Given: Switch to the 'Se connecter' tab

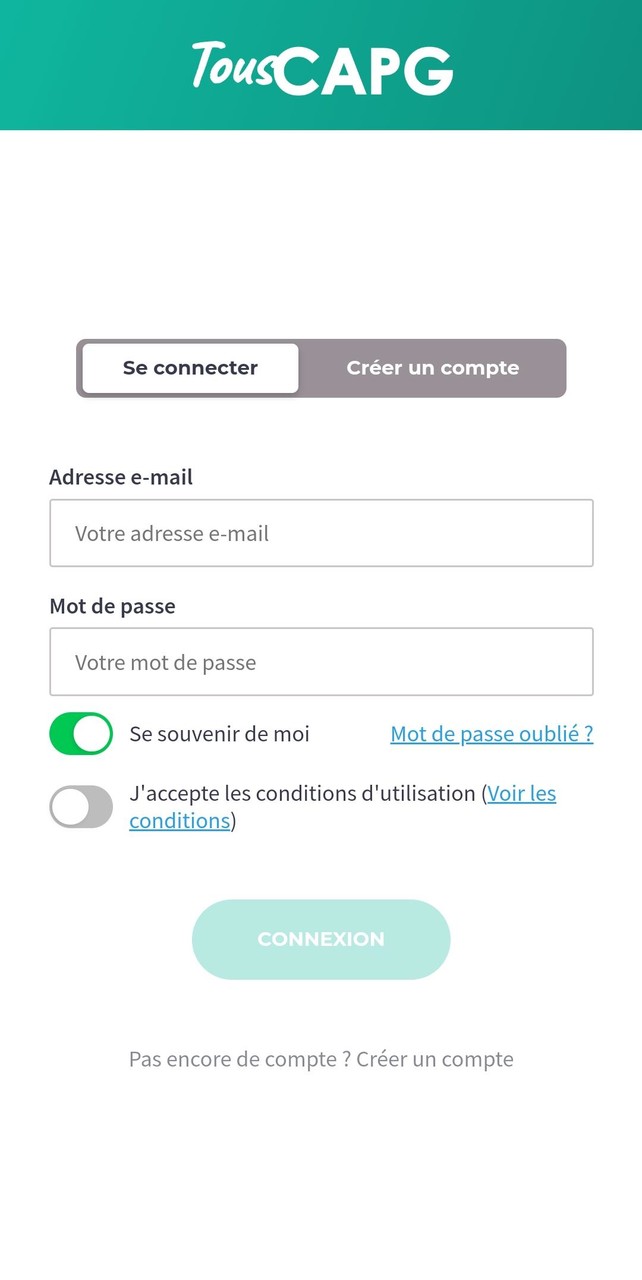Looking at the screenshot, I should point(189,368).
